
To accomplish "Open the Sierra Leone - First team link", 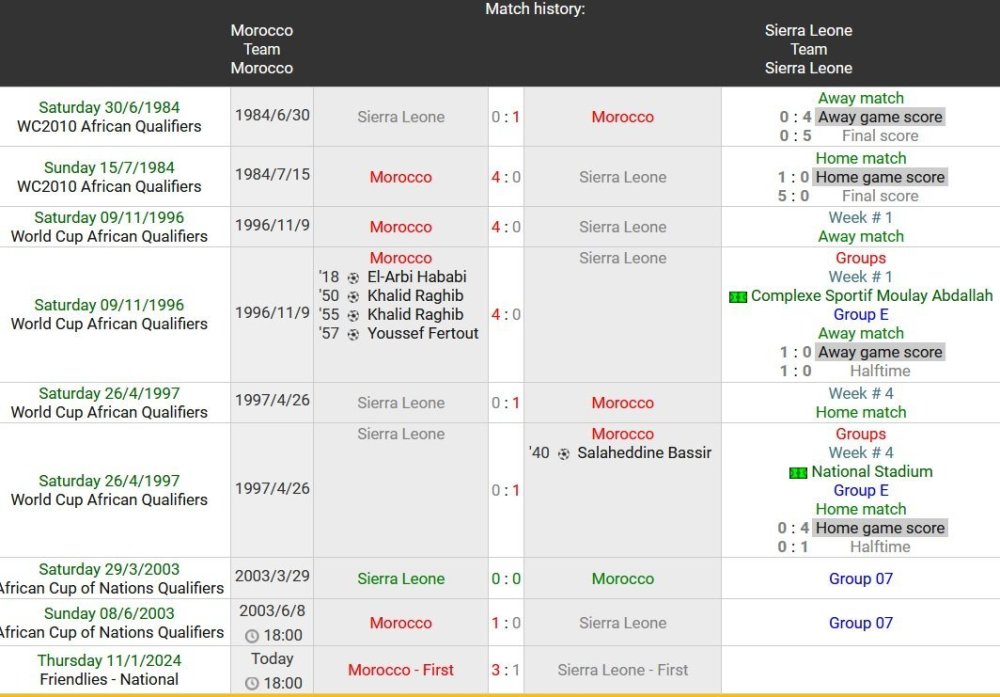I will [x=622, y=670].
